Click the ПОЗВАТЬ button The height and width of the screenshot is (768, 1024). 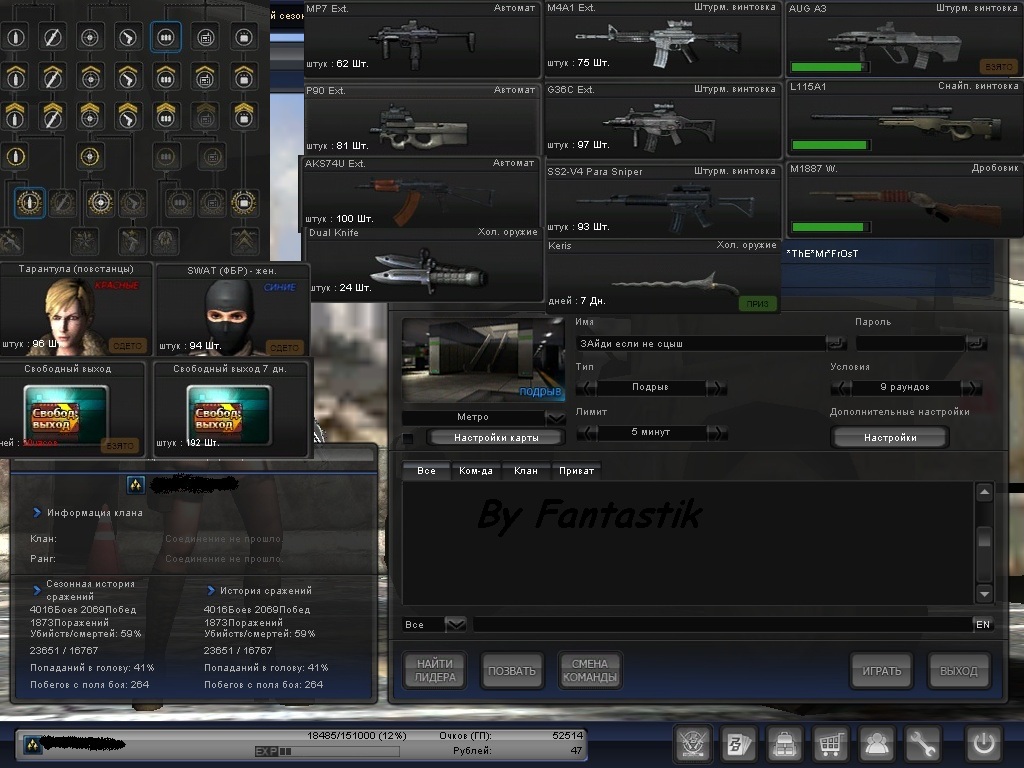(512, 671)
